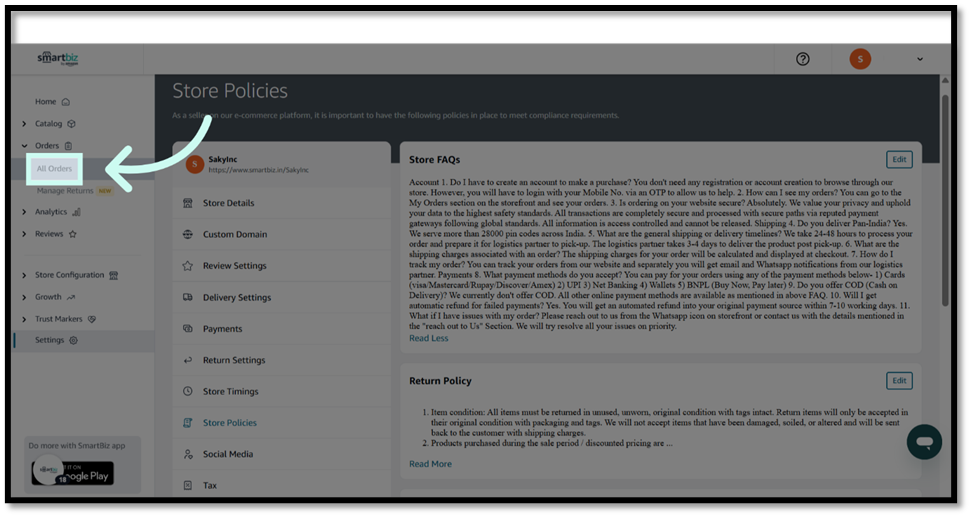The width and height of the screenshot is (970, 516).
Task: Collapse the Orders sidebar section
Action: [24, 146]
